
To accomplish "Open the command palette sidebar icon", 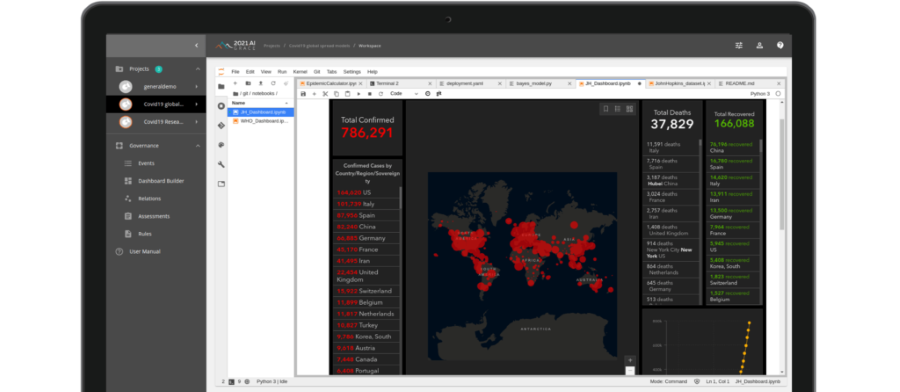I will [x=221, y=145].
